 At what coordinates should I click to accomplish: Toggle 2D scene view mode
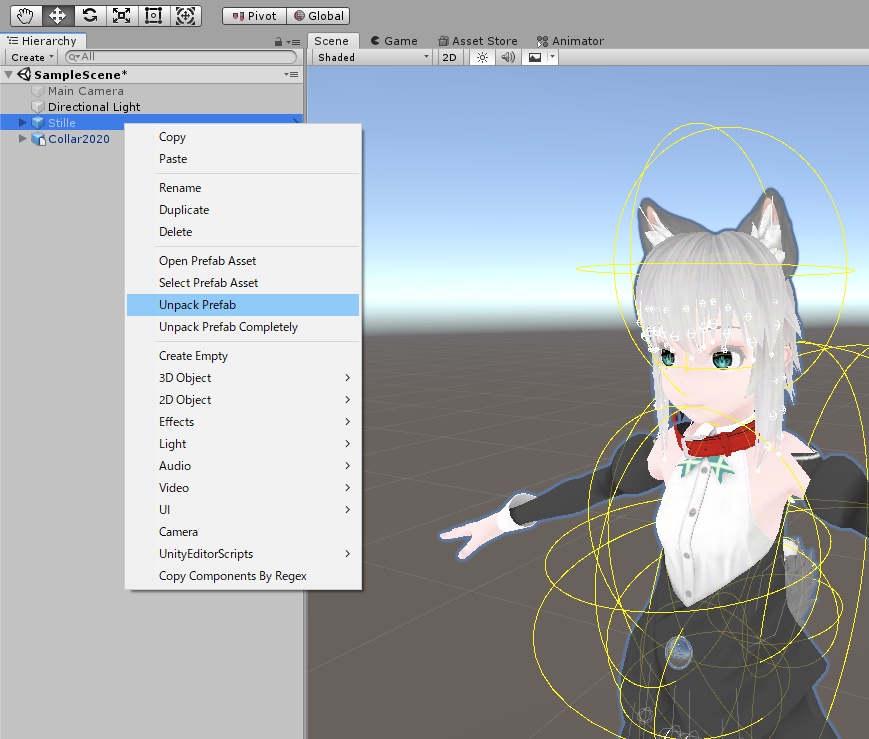pyautogui.click(x=449, y=57)
